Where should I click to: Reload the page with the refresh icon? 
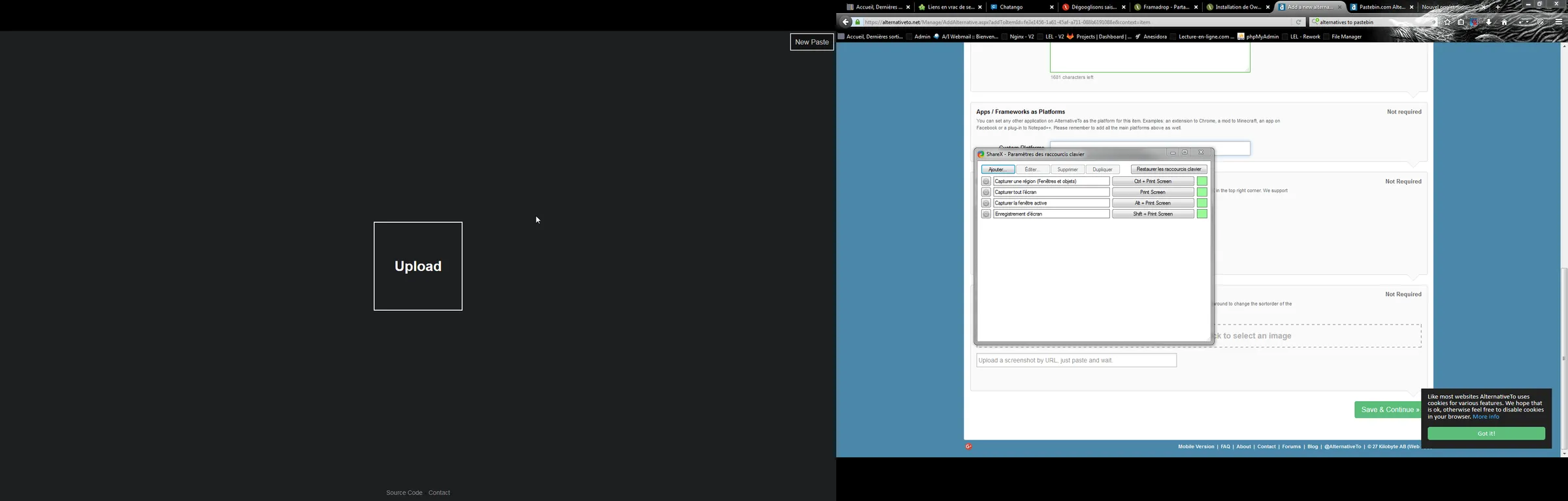[1299, 22]
